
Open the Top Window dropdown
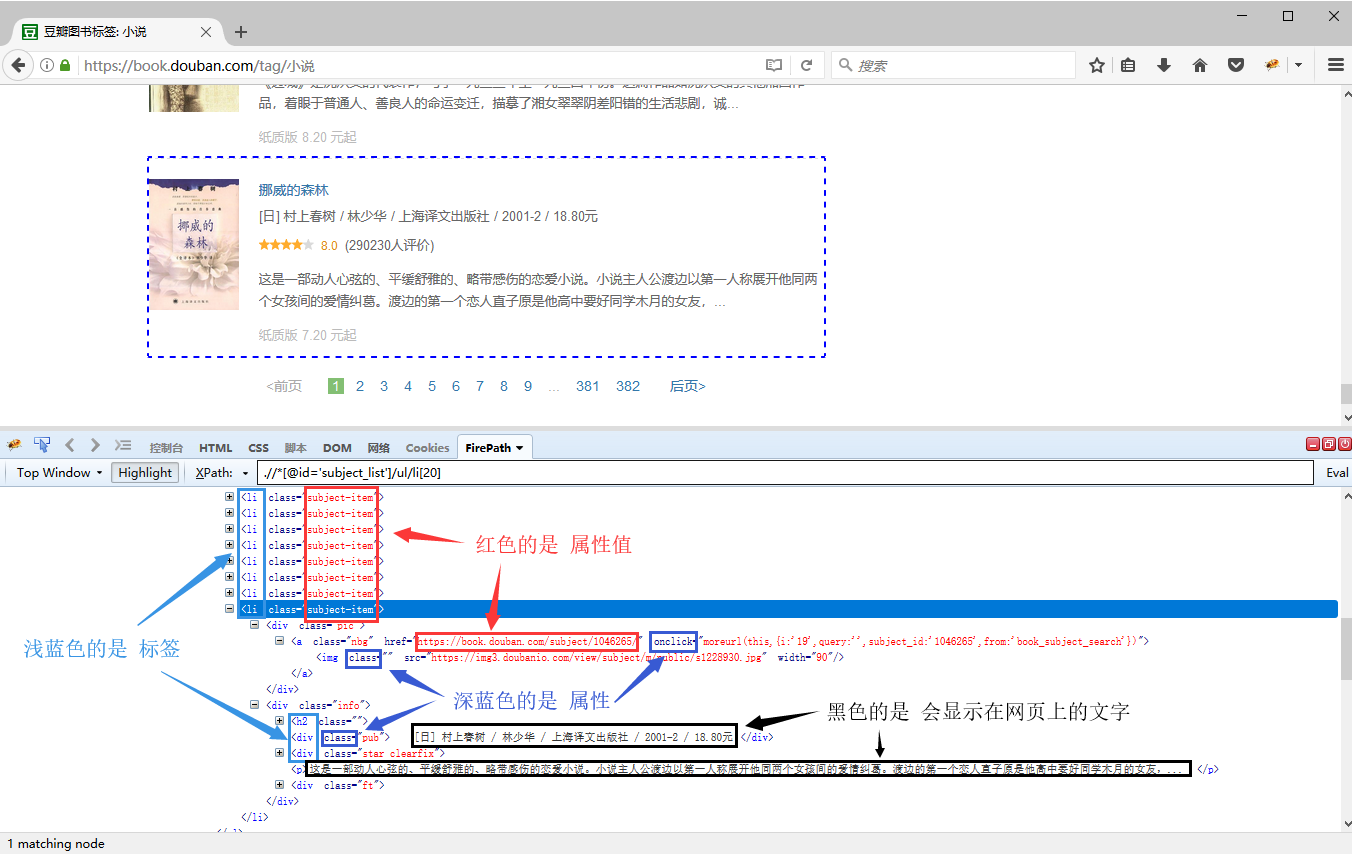(59, 473)
